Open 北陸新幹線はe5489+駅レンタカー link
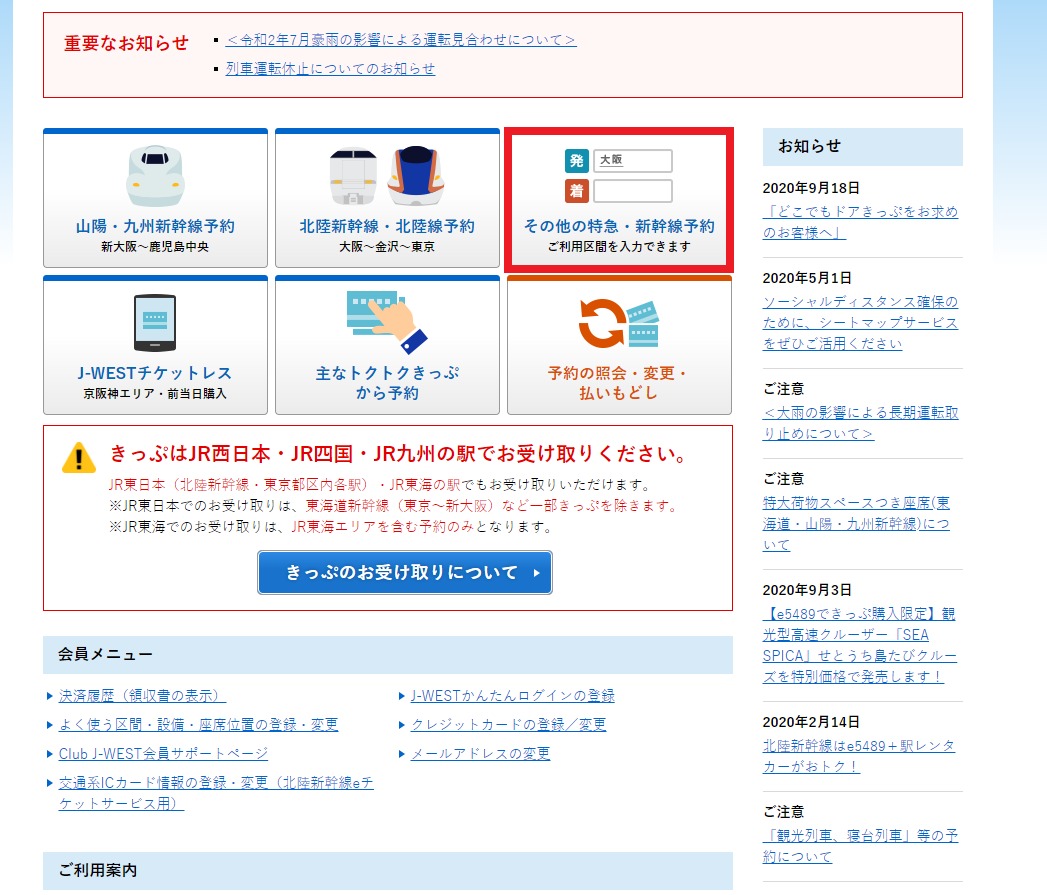 click(859, 756)
